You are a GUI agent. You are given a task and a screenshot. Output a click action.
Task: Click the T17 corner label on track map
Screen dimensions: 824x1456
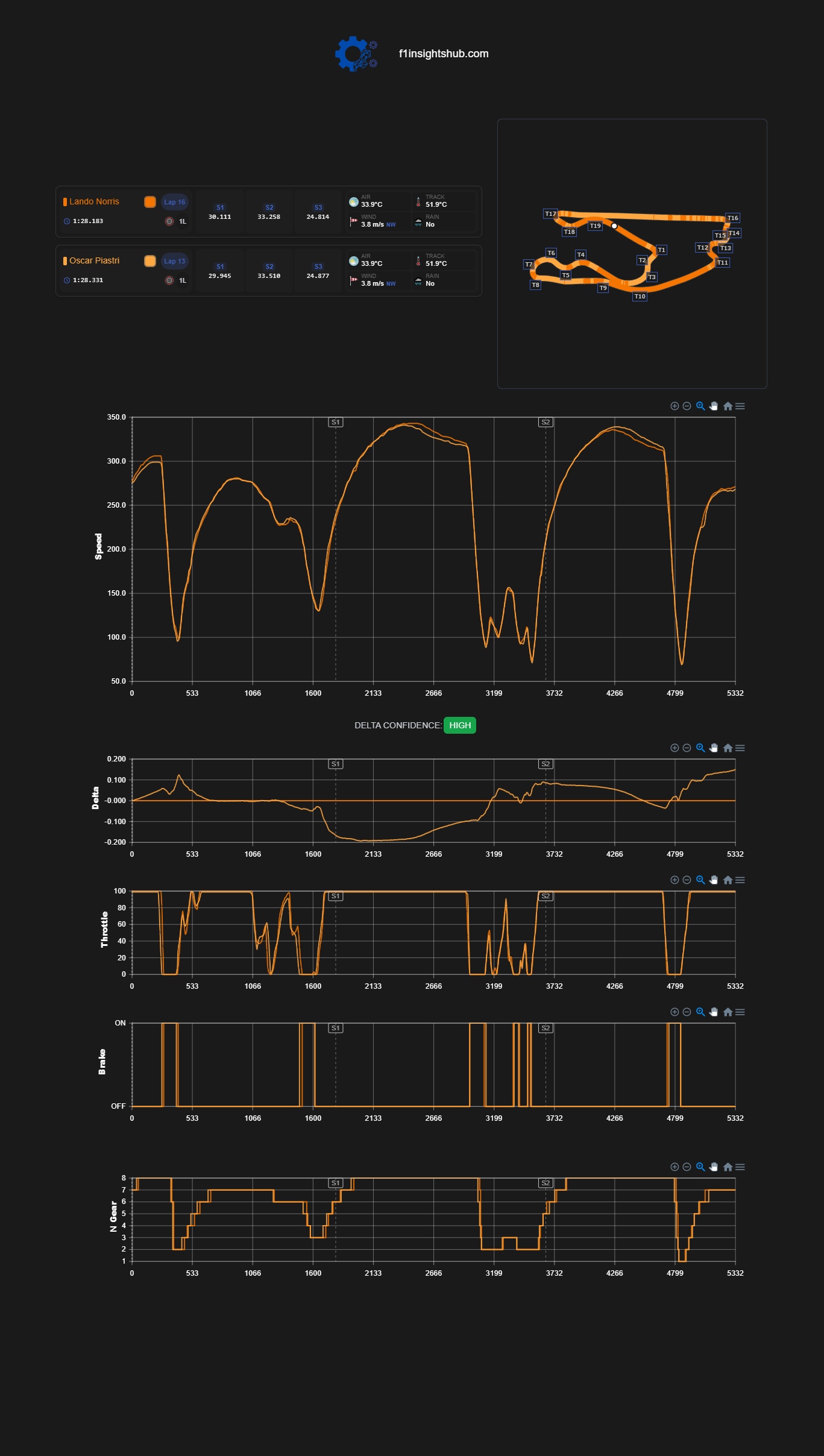pos(550,213)
